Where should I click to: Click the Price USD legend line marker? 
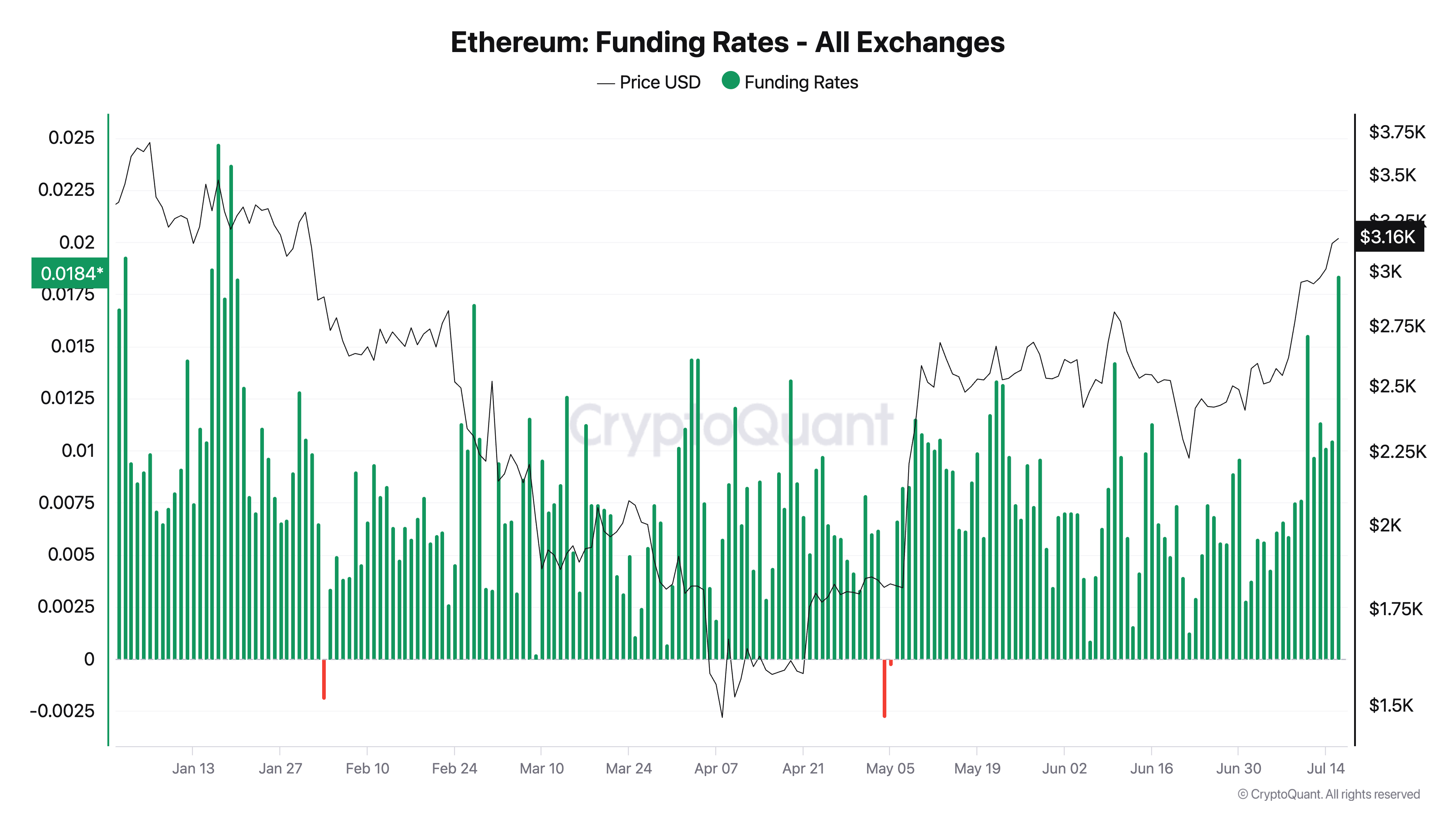[605, 84]
